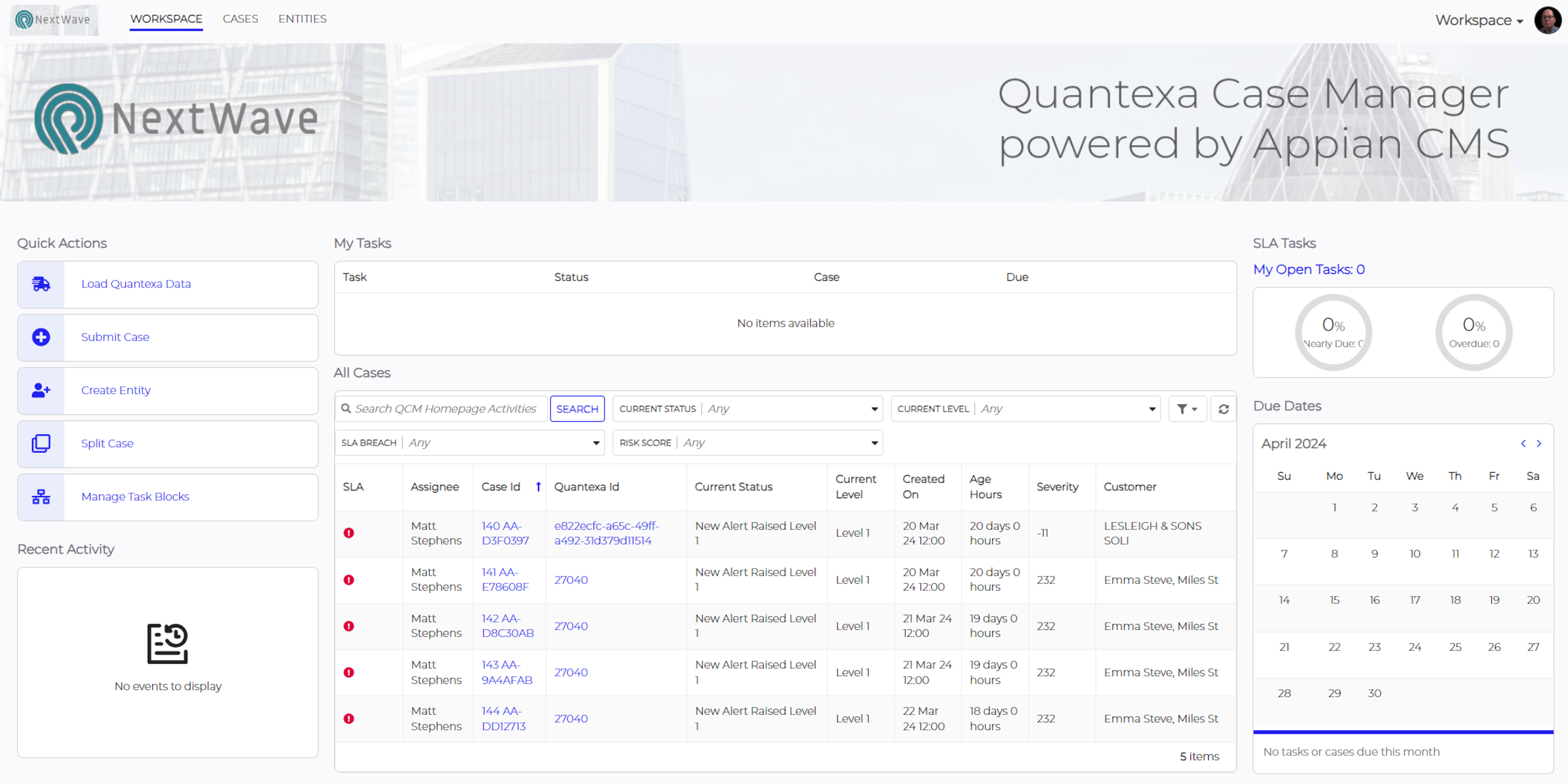Click SLA breach icon for case 144
Screen dimensions: 1568x784
pyautogui.click(x=349, y=719)
